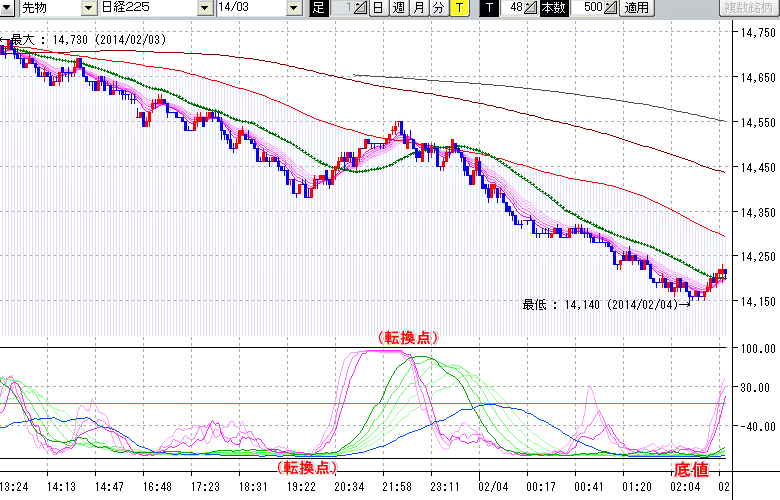Click the spinner beside the 500 count
Viewport: 780px width, 500px height.
point(612,8)
